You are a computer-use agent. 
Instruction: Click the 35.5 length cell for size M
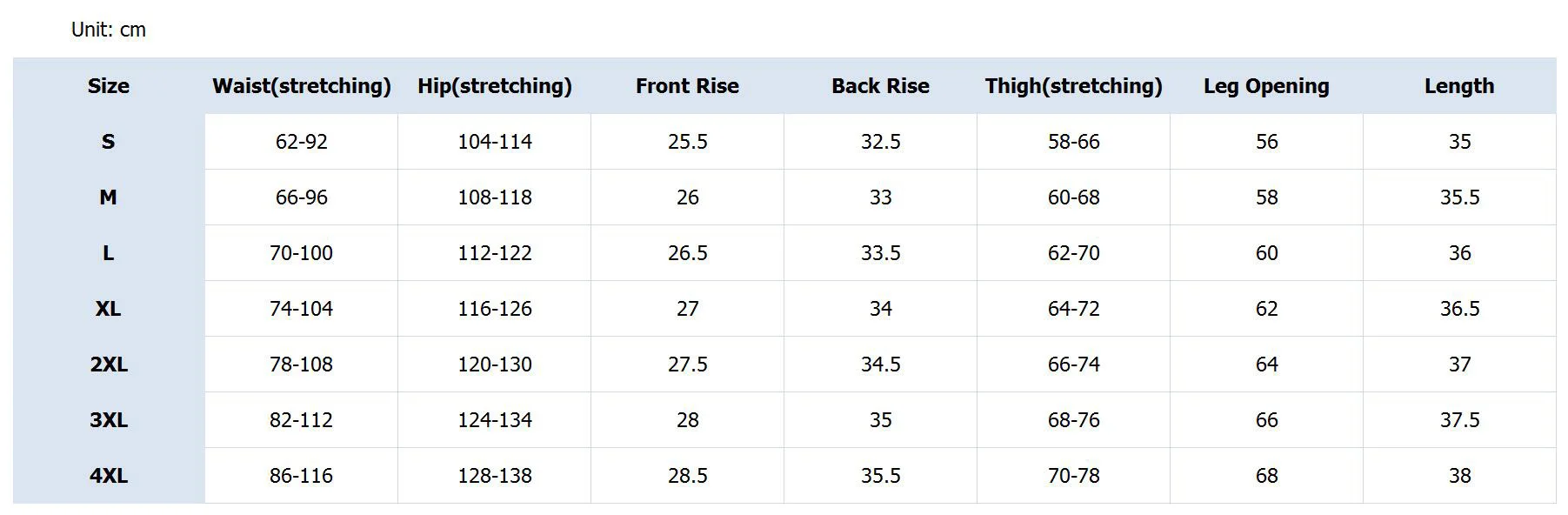pos(1459,197)
